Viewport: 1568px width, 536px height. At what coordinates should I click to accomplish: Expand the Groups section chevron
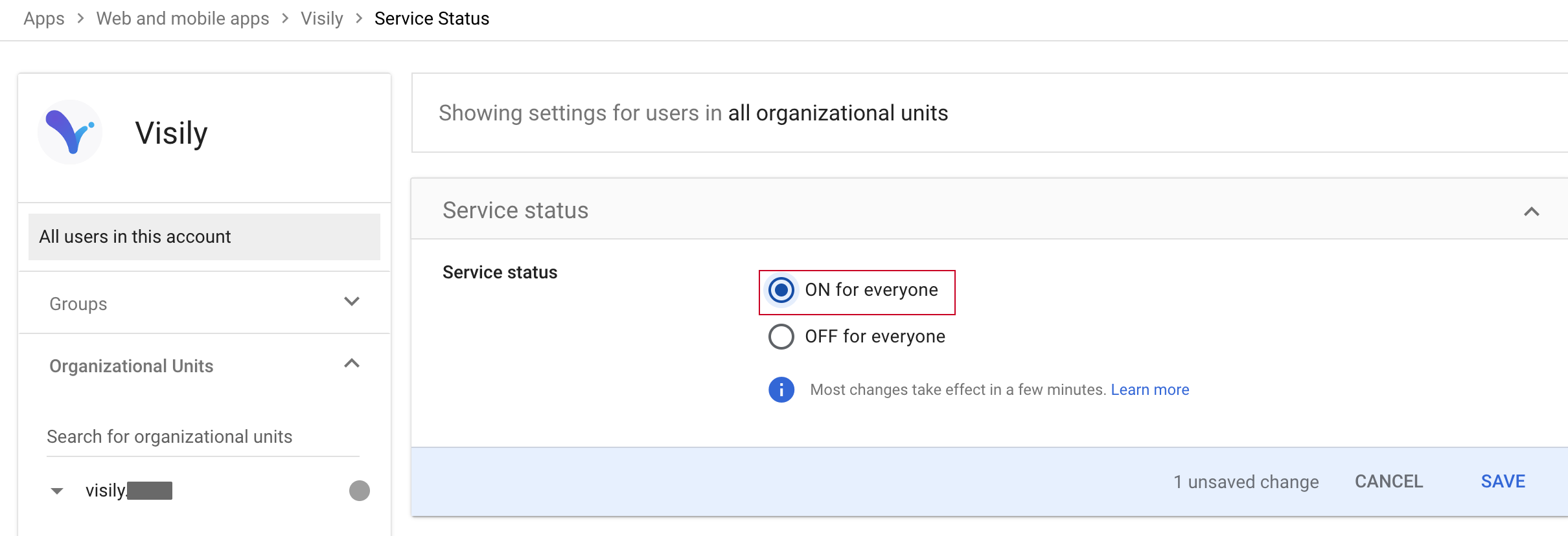pyautogui.click(x=352, y=302)
